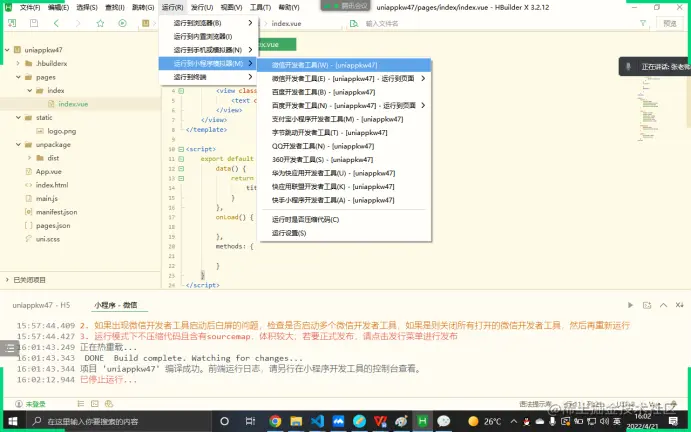Open index.html in file tree
This screenshot has width=692, height=432.
point(52,185)
